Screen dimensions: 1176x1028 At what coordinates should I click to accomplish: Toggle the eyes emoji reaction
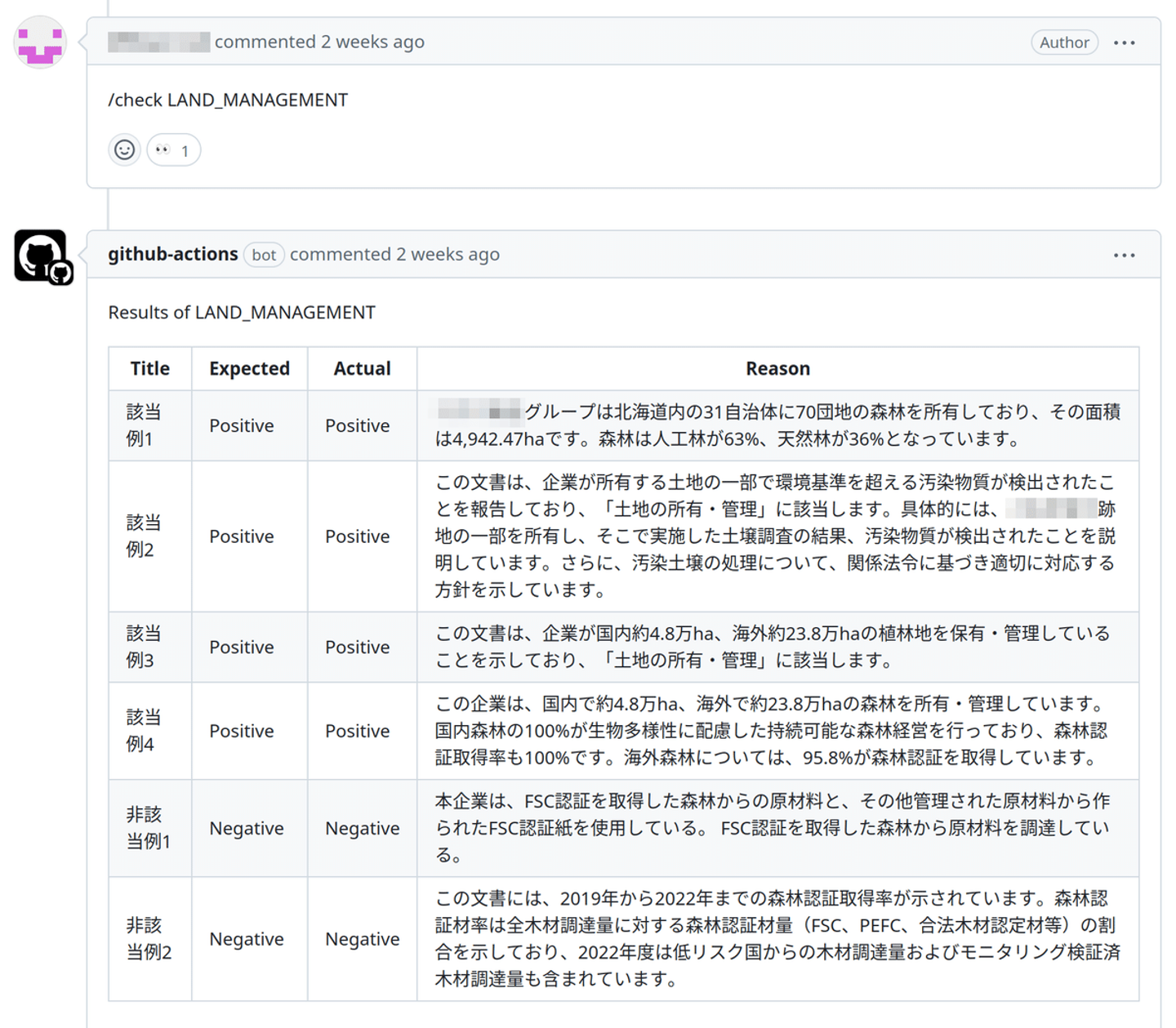[x=173, y=150]
